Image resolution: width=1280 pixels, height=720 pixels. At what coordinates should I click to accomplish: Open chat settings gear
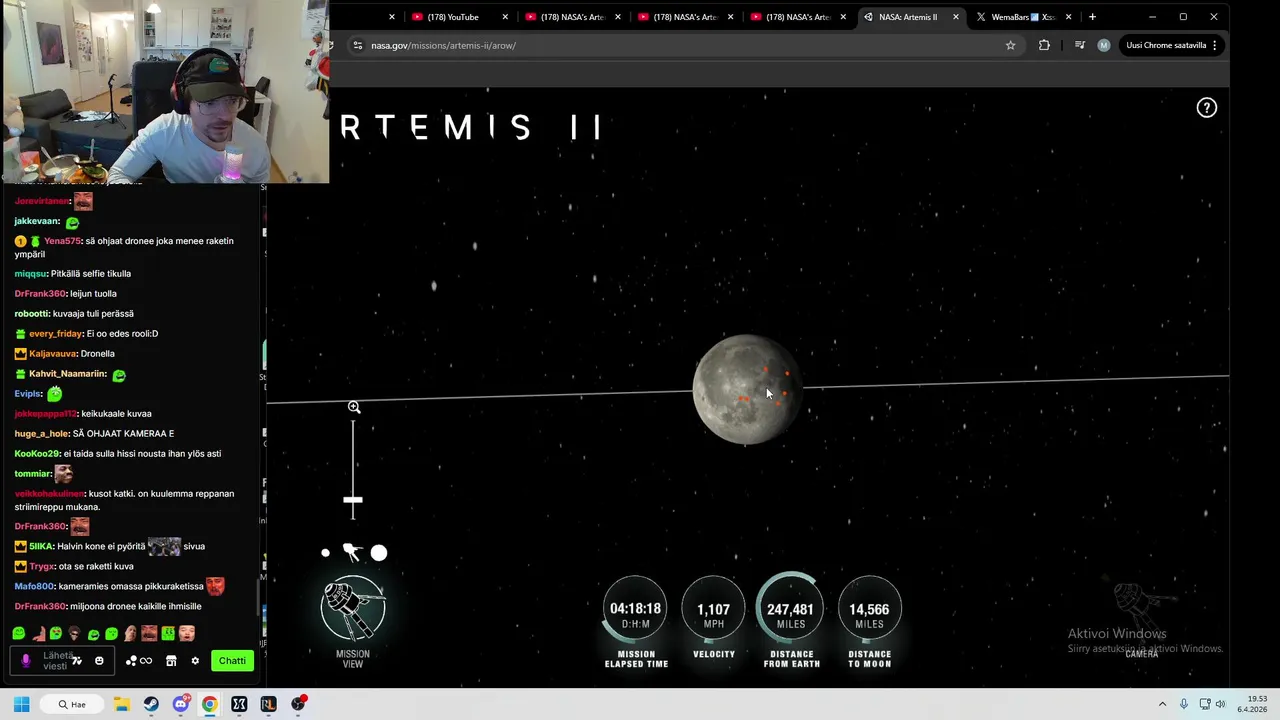[195, 661]
